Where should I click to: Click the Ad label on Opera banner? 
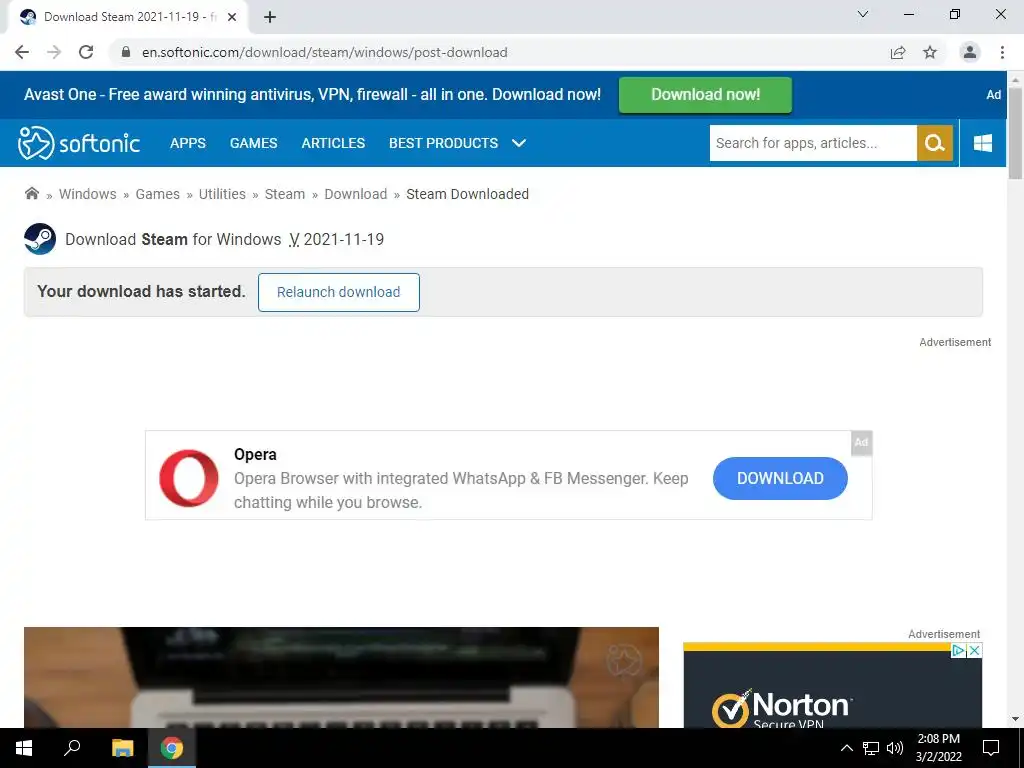tap(861, 442)
